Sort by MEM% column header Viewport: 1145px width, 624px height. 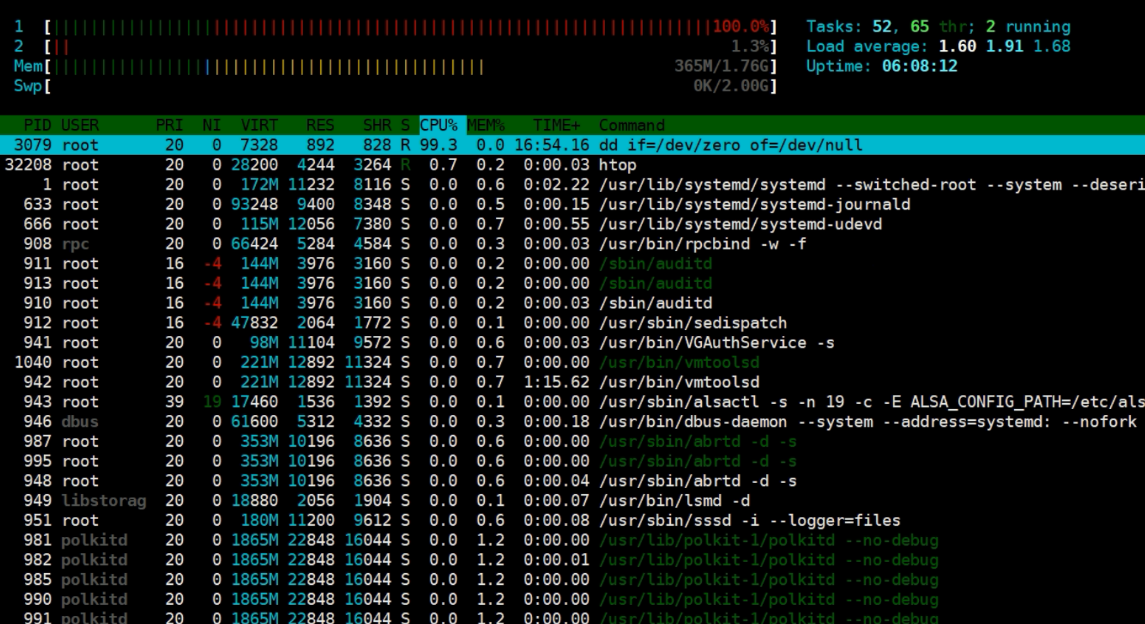tap(486, 125)
